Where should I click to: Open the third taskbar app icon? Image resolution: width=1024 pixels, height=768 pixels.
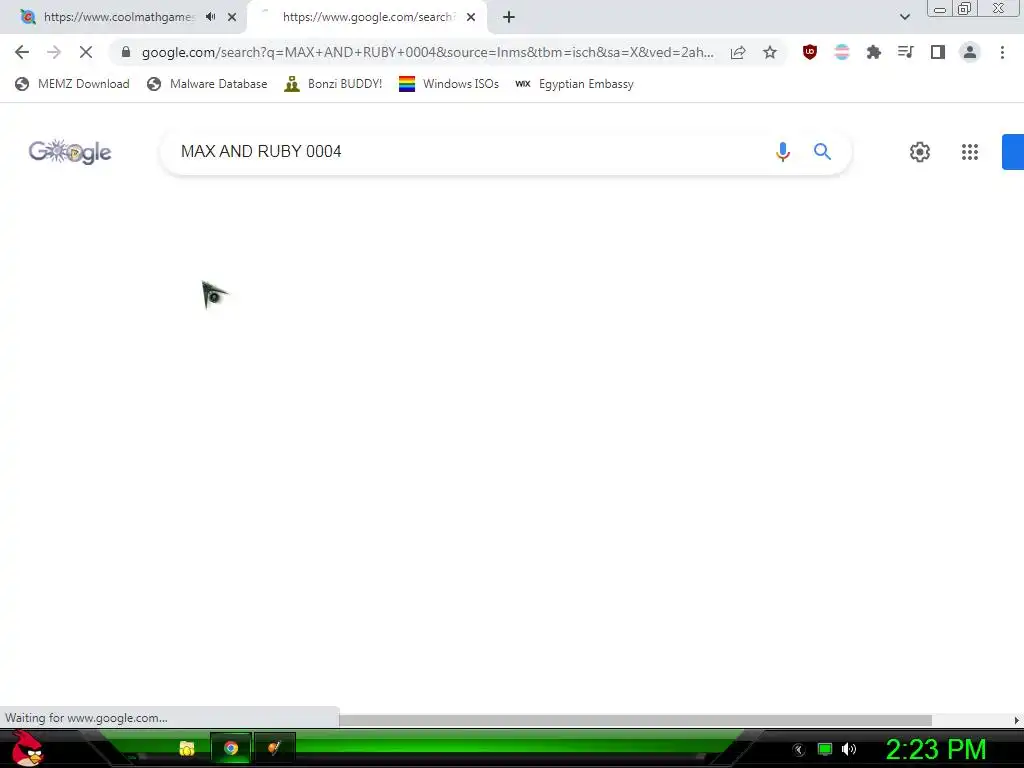tap(274, 748)
